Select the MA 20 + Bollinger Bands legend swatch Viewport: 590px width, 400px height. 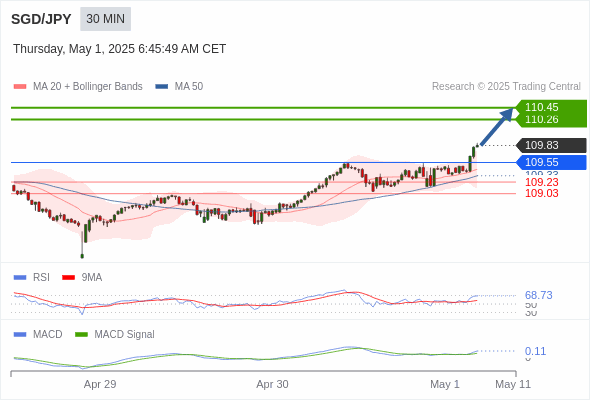pyautogui.click(x=20, y=87)
